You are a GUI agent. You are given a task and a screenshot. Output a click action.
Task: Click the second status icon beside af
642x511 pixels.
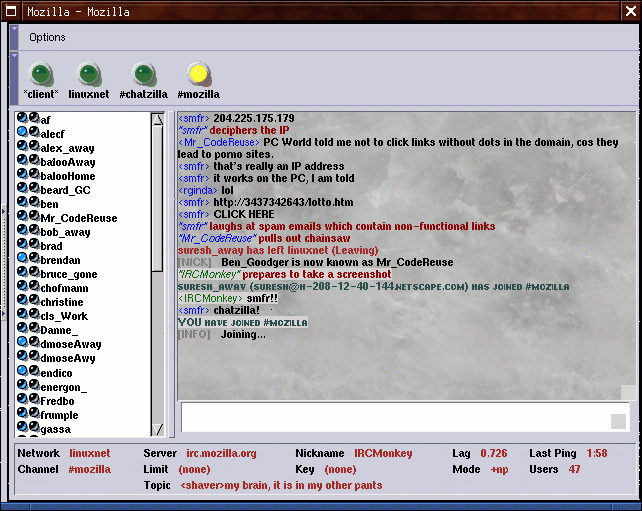tap(34, 118)
